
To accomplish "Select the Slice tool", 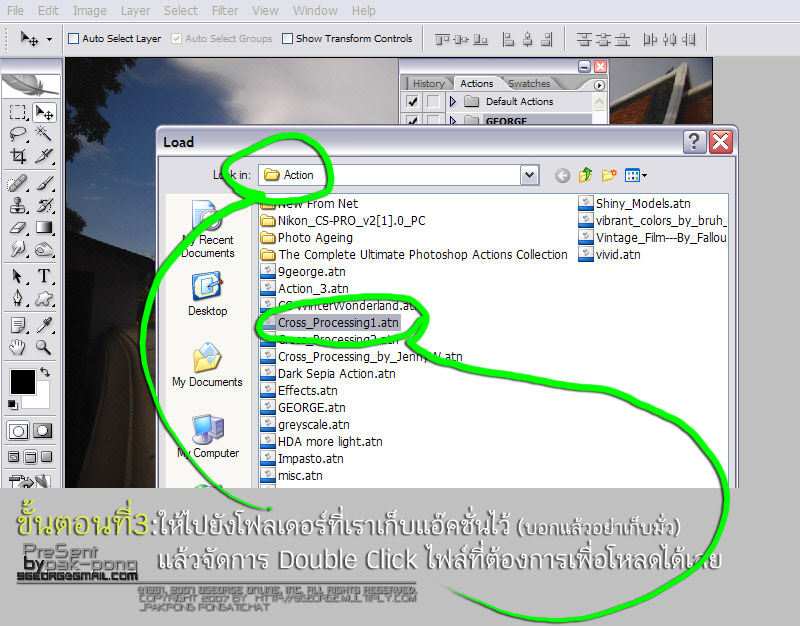I will 44,156.
